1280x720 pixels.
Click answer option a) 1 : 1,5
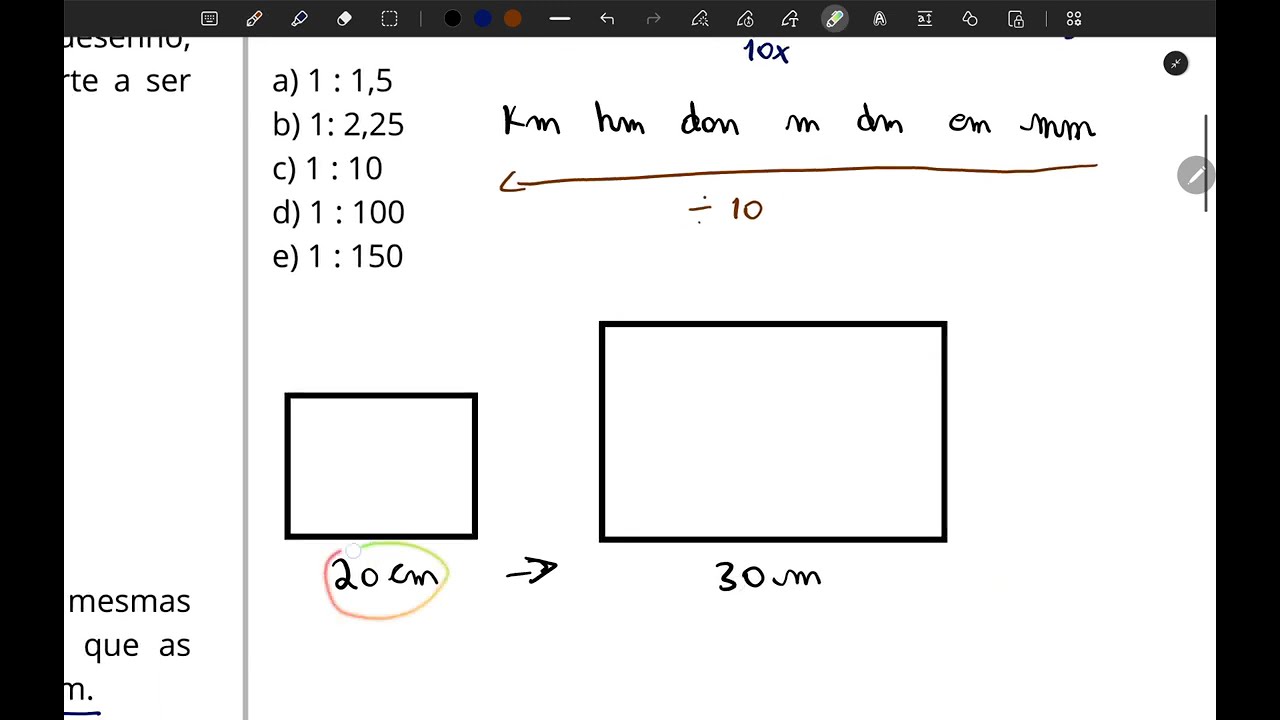333,81
